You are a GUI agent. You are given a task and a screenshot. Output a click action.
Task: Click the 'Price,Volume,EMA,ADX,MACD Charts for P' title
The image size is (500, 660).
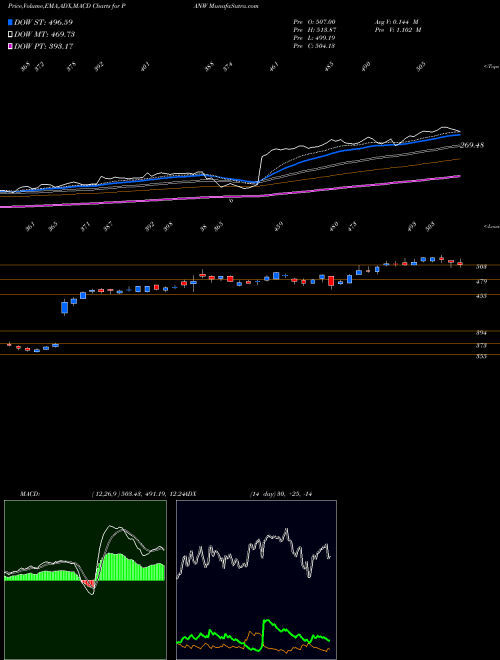pos(66,6)
